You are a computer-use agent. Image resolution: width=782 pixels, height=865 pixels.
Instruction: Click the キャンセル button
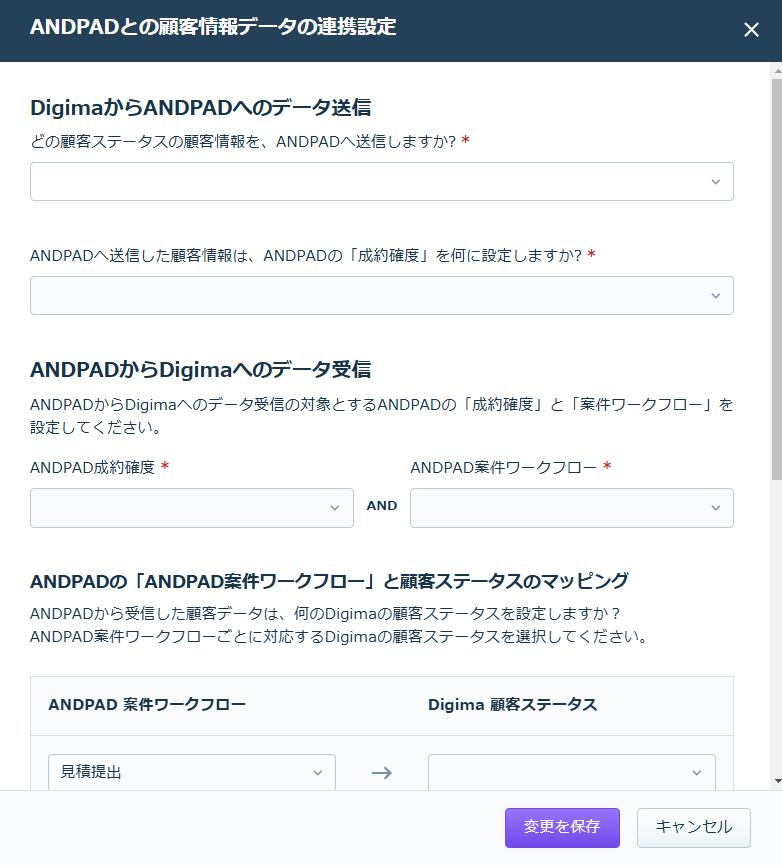694,827
